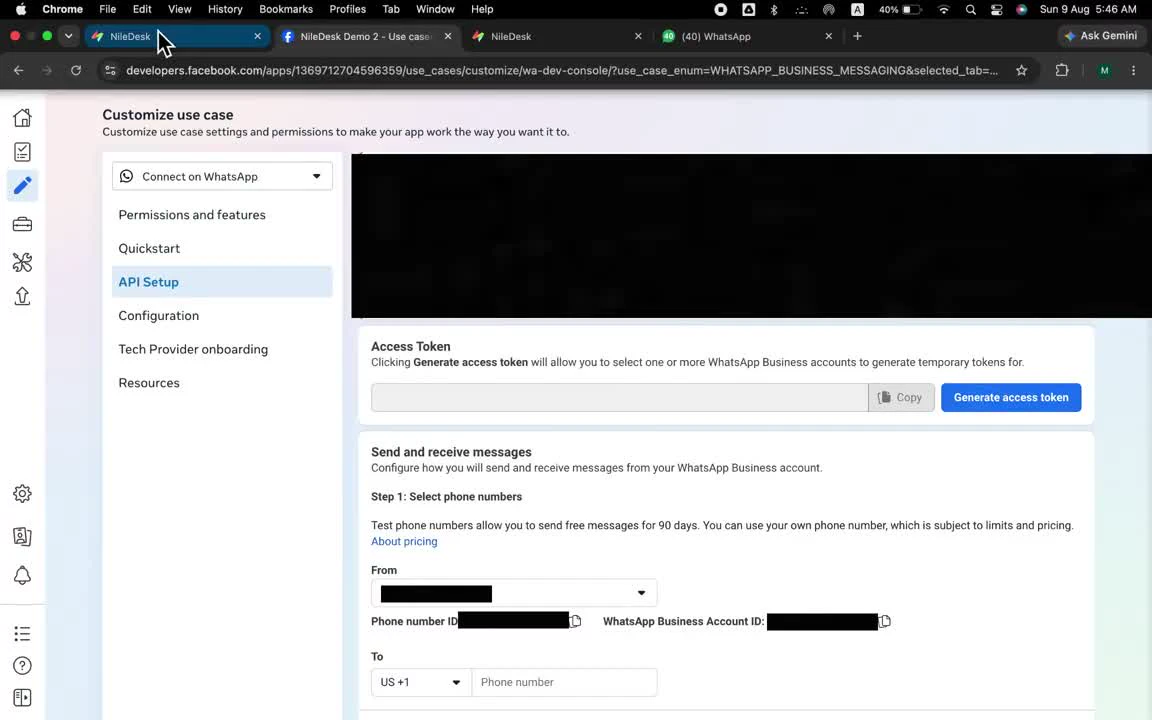Open the Help question mark icon
Viewport: 1152px width, 720px height.
(x=22, y=666)
